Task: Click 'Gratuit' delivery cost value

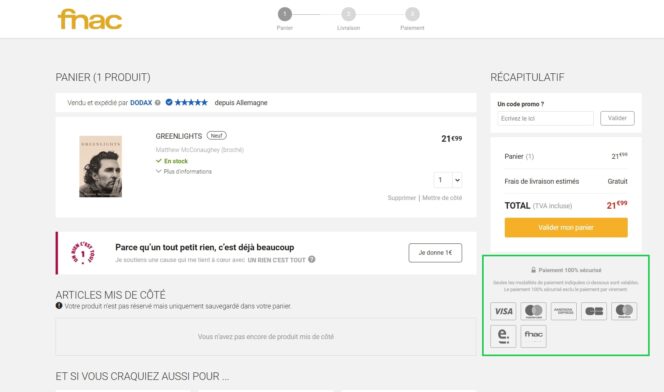Action: [617, 181]
